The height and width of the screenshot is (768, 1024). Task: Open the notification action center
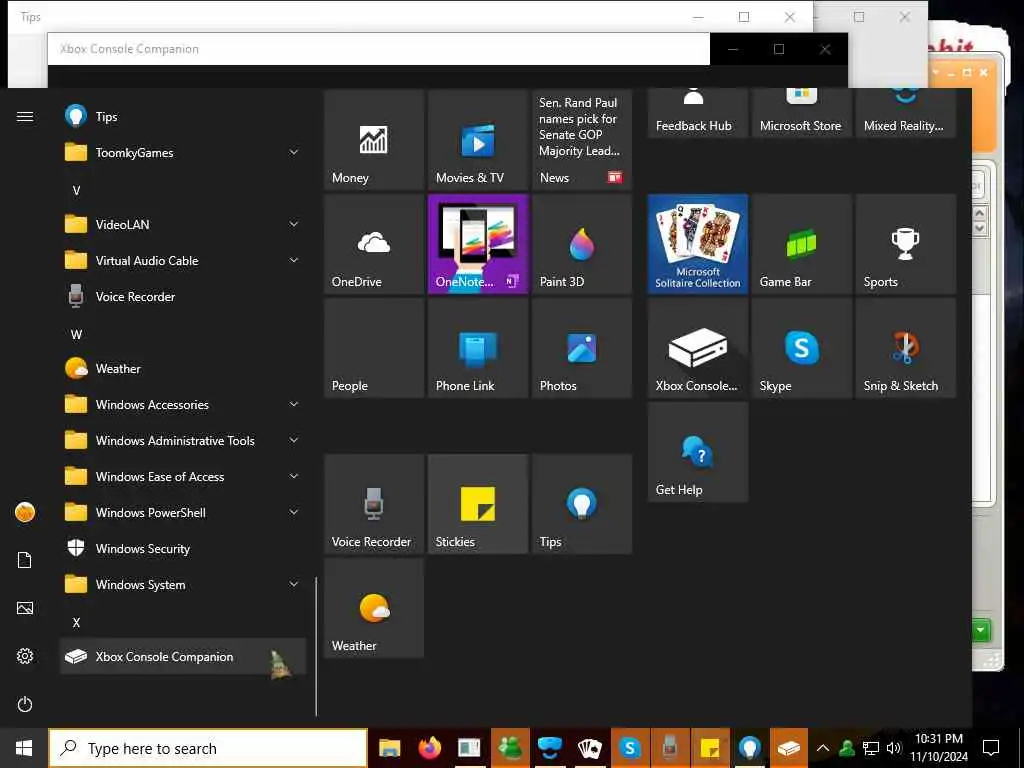[x=991, y=748]
